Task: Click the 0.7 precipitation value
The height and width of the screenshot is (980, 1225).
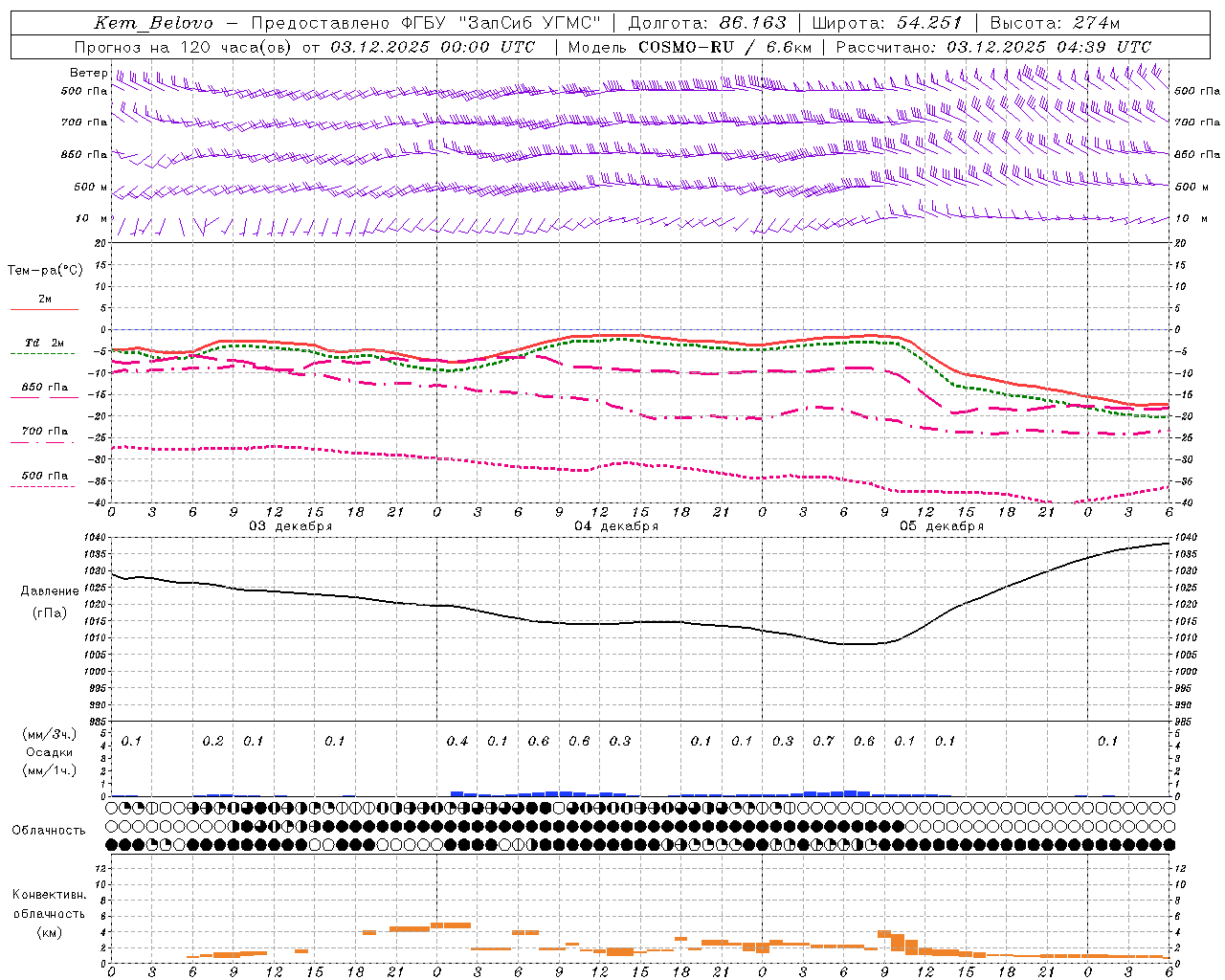Action: click(x=823, y=742)
